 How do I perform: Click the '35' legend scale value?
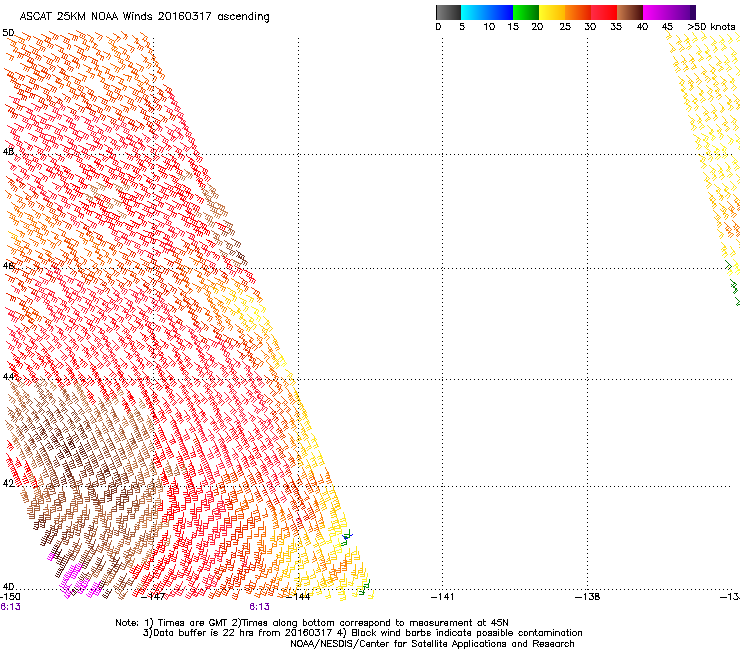click(616, 27)
